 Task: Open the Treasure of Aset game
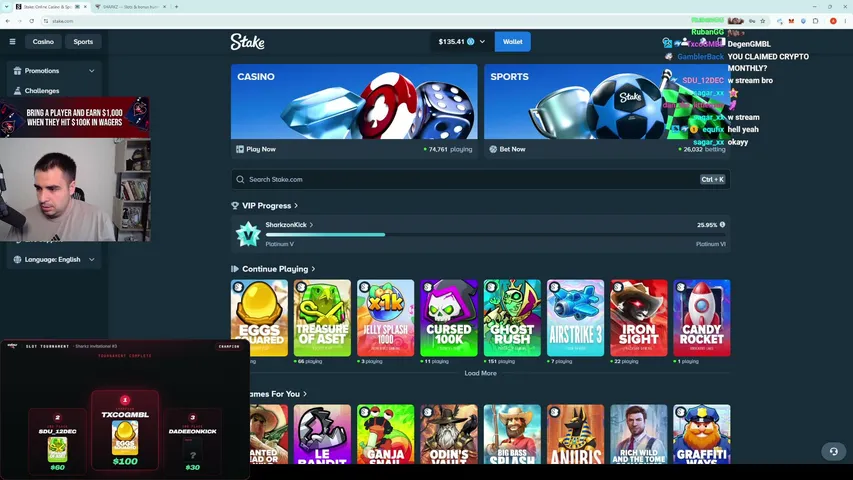pos(323,318)
